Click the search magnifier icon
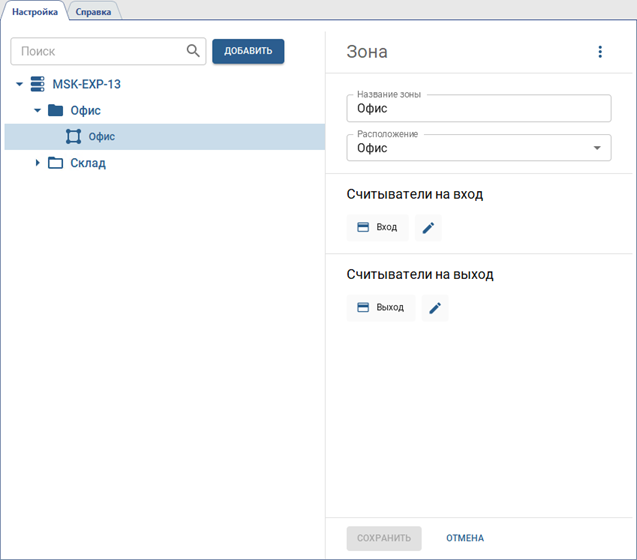Image resolution: width=637 pixels, height=560 pixels. [x=193, y=51]
